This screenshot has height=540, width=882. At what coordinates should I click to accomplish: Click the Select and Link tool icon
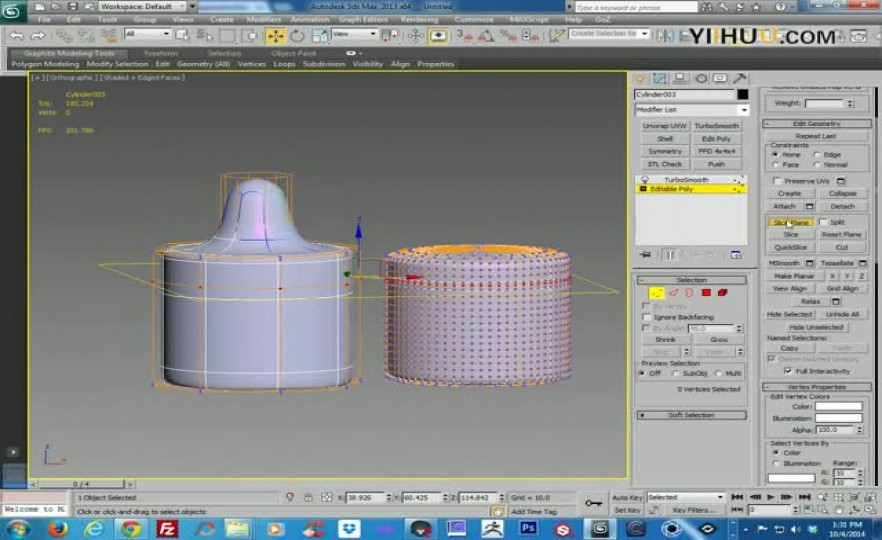tap(64, 36)
